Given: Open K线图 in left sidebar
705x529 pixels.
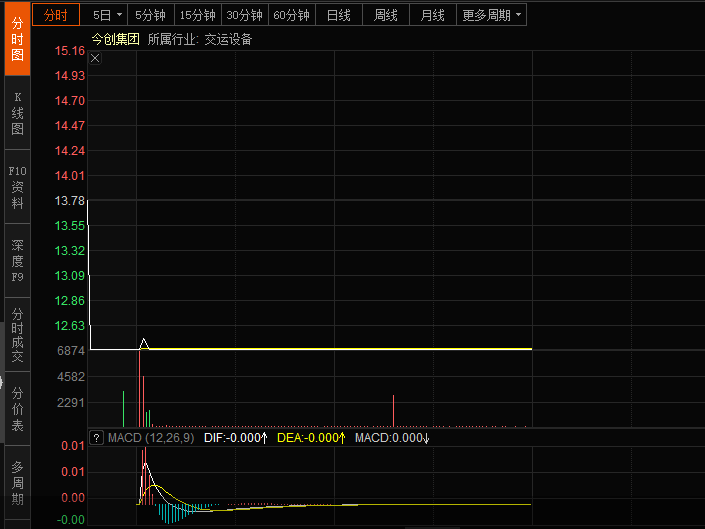Looking at the screenshot, I should coord(17,113).
